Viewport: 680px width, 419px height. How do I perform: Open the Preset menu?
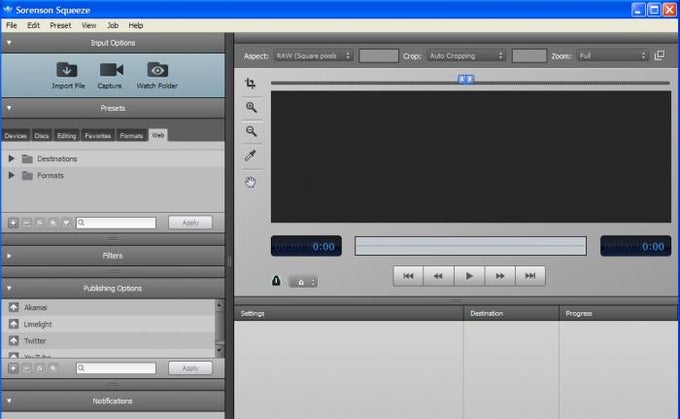(x=60, y=25)
